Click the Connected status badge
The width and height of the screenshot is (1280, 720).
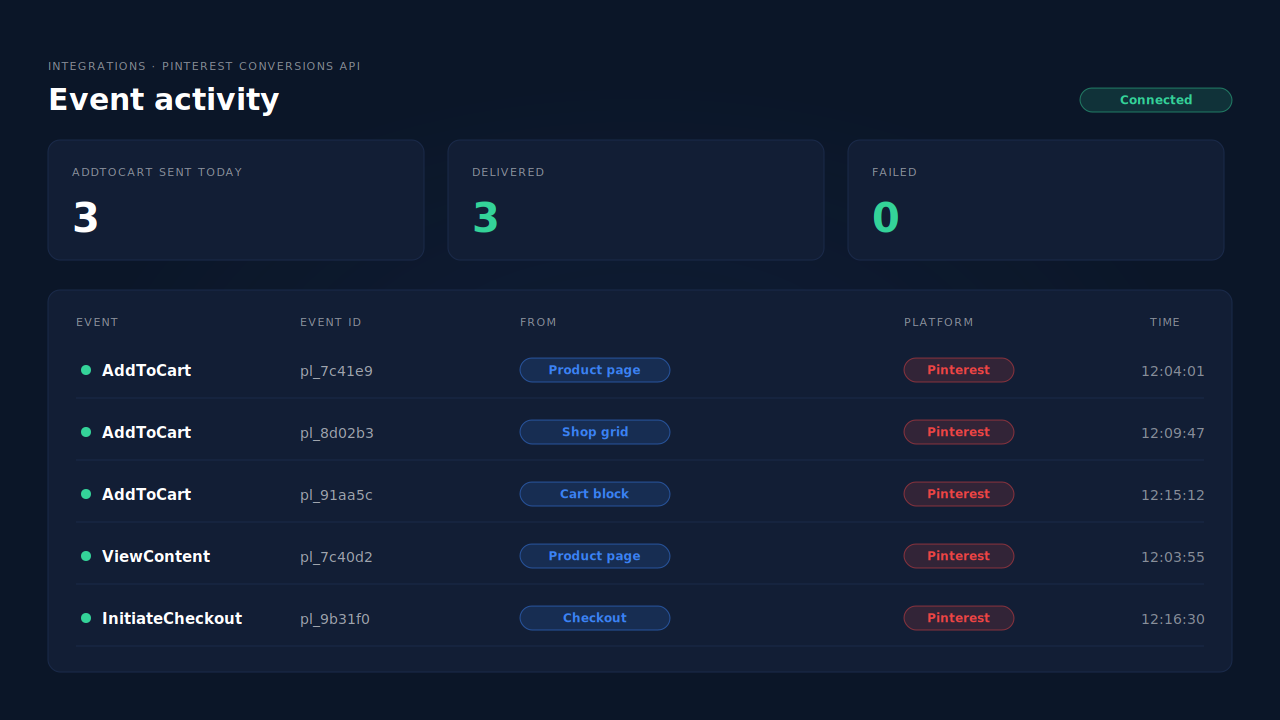point(1156,100)
